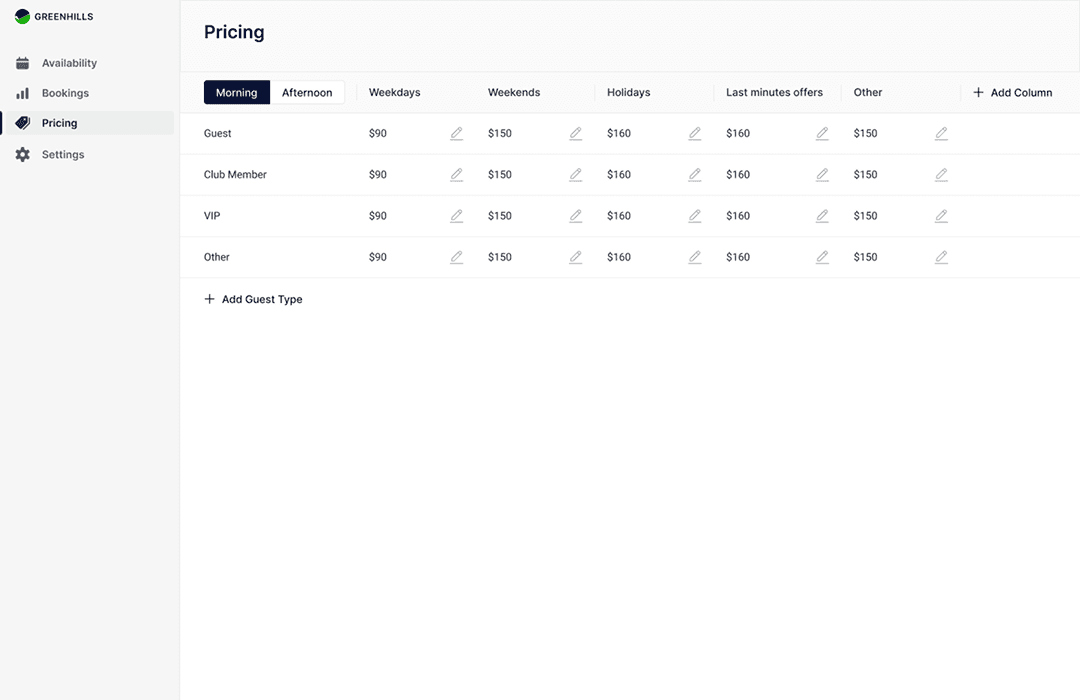Switch to the Afternoon tab

pos(307,92)
